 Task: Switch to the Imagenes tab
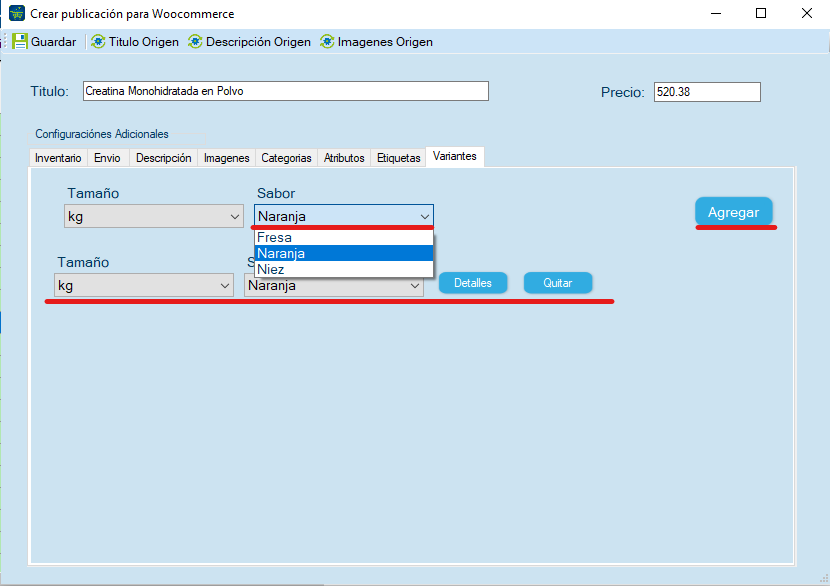[x=227, y=158]
